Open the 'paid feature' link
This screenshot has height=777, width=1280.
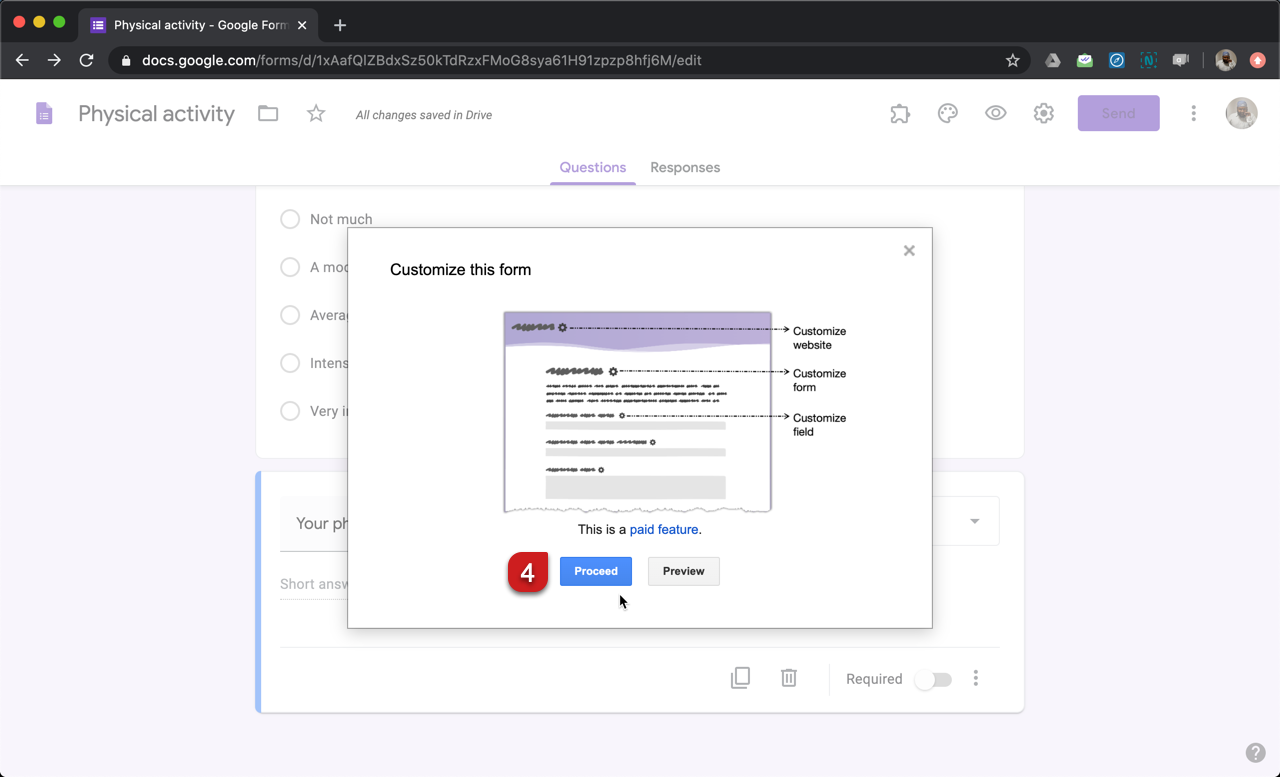click(666, 529)
